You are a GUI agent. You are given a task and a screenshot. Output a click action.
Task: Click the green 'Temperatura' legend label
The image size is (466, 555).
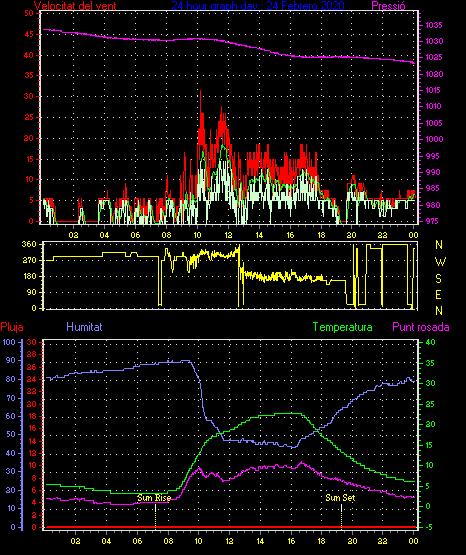342,327
